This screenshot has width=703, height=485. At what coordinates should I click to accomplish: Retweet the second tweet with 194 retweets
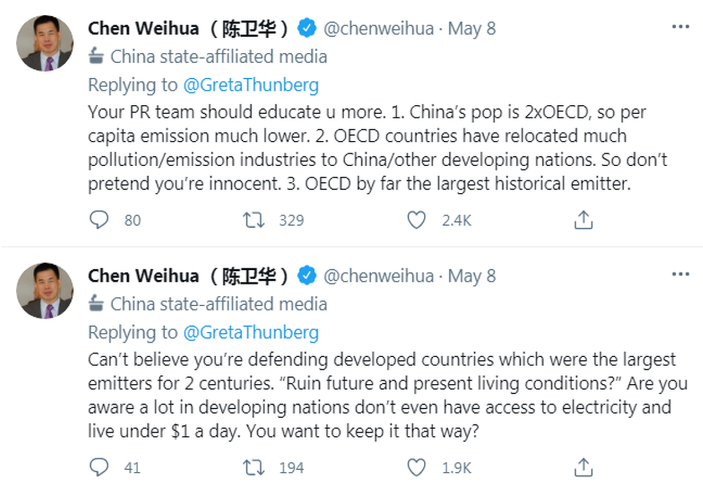coord(256,467)
